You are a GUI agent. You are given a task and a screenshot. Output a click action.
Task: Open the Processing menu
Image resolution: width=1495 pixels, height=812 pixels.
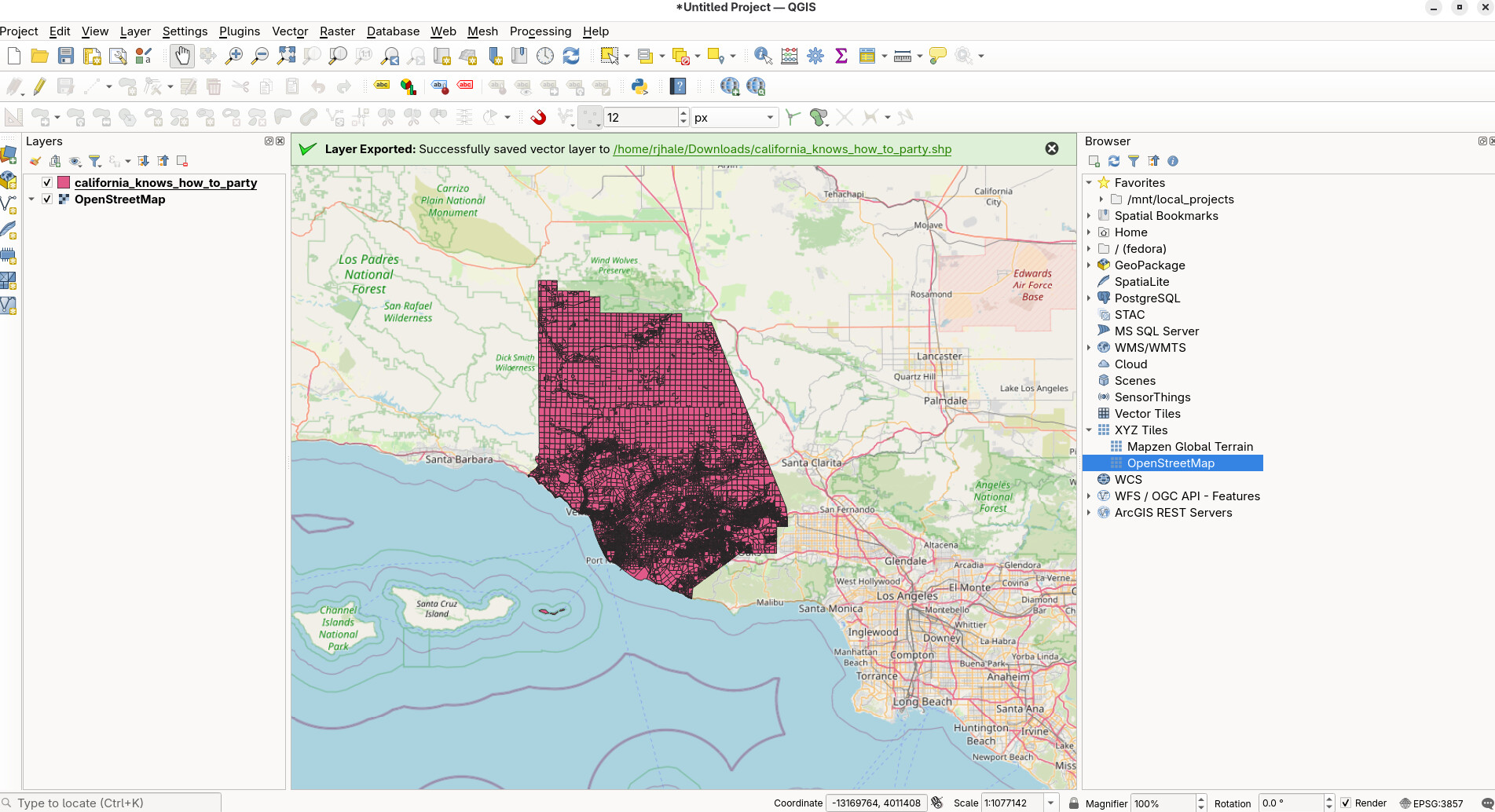pos(540,31)
